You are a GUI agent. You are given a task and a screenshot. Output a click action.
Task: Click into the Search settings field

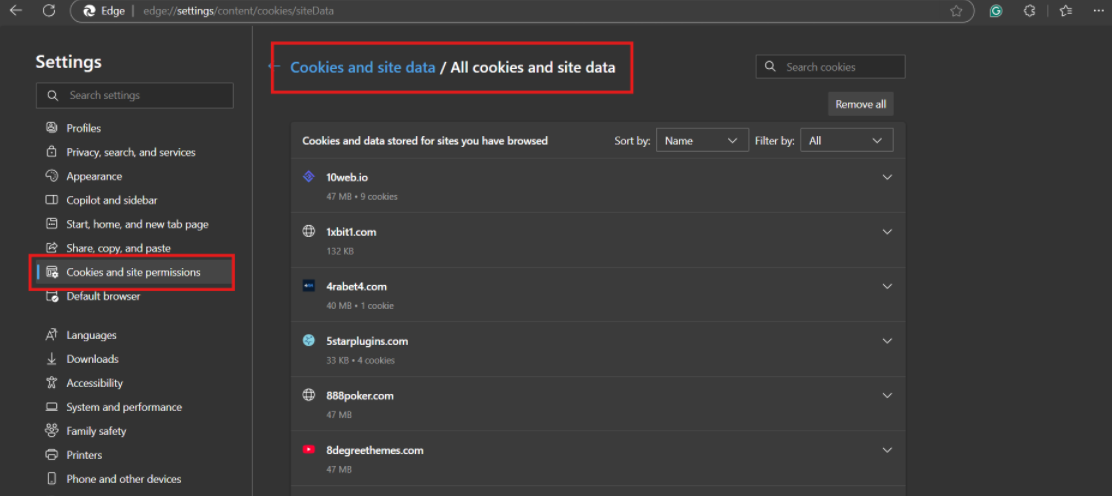point(135,95)
